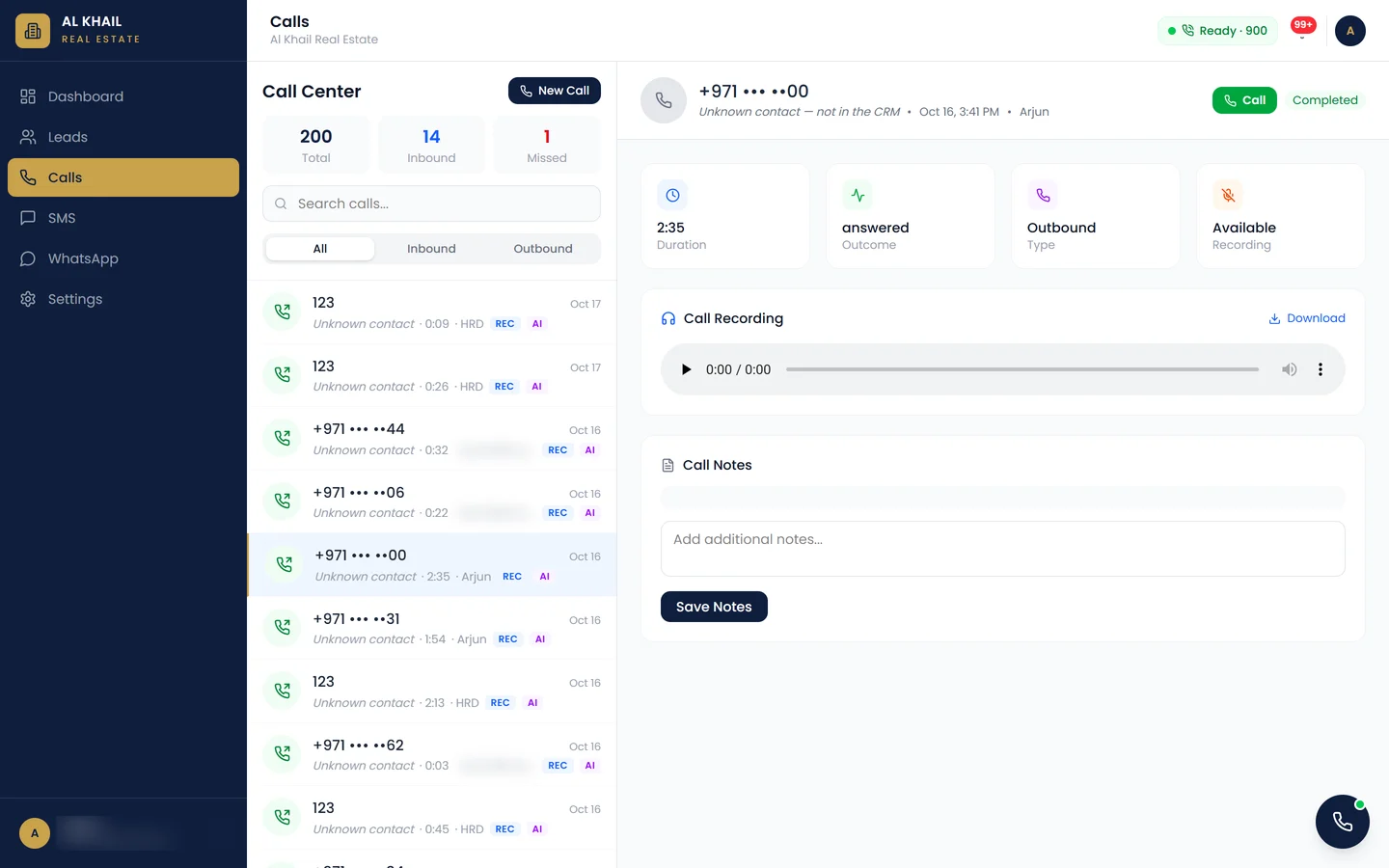Open the SMS section
Viewport: 1389px width, 868px height.
pos(123,218)
